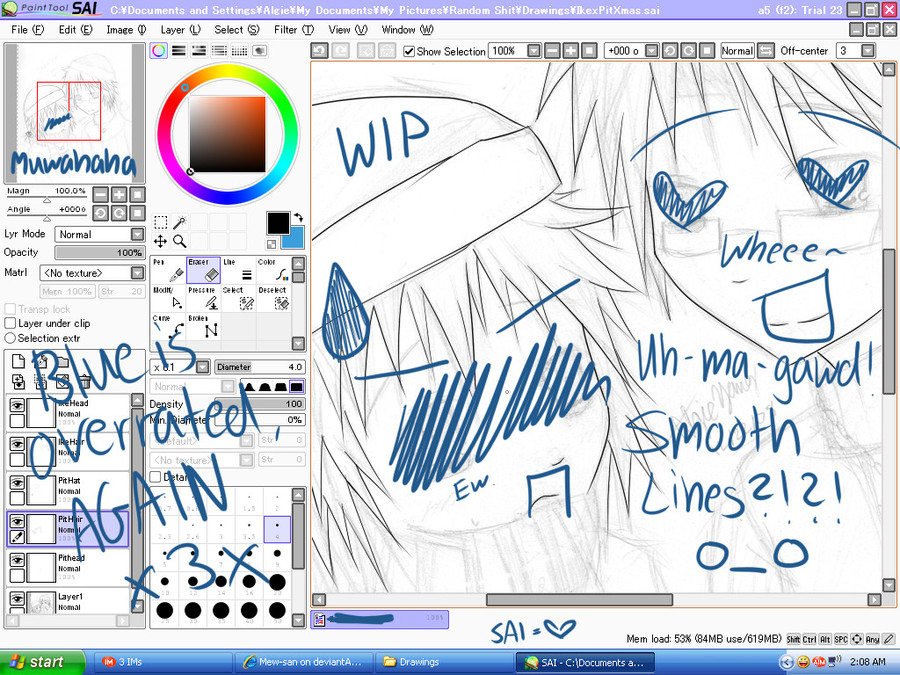
Task: Activate the rectangular selection tool
Action: click(x=161, y=222)
